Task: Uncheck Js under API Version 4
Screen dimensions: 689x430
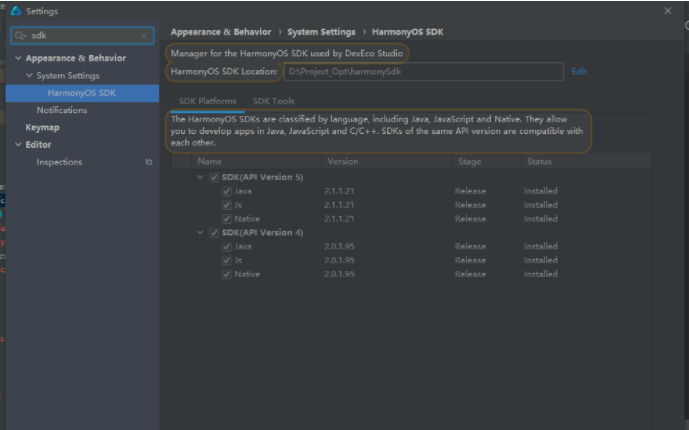Action: click(x=227, y=260)
